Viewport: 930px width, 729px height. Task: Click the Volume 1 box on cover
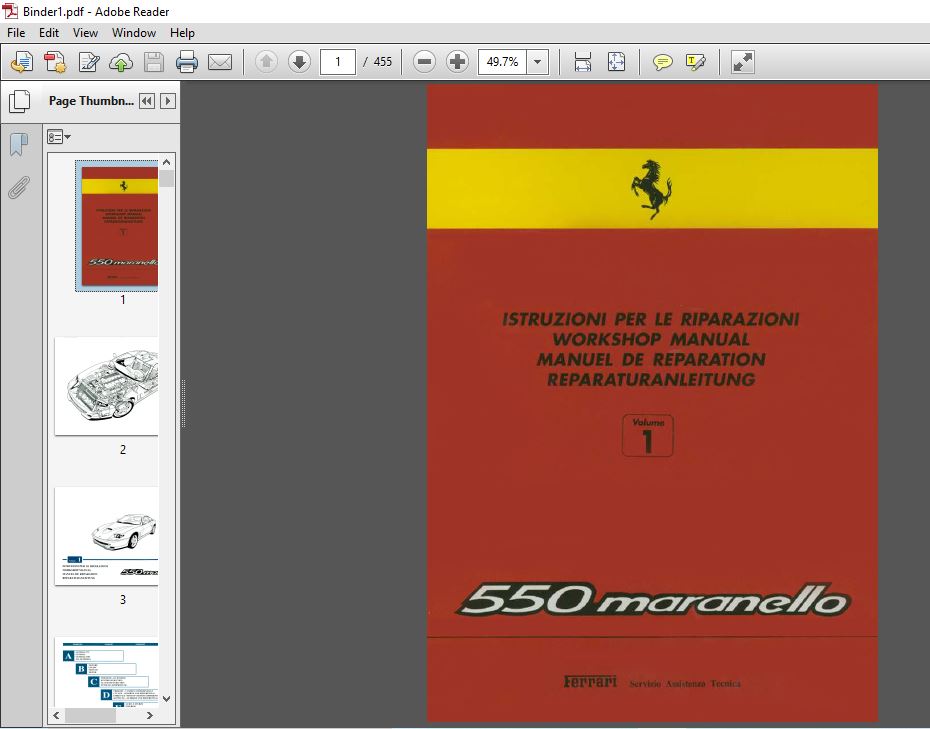[x=648, y=435]
